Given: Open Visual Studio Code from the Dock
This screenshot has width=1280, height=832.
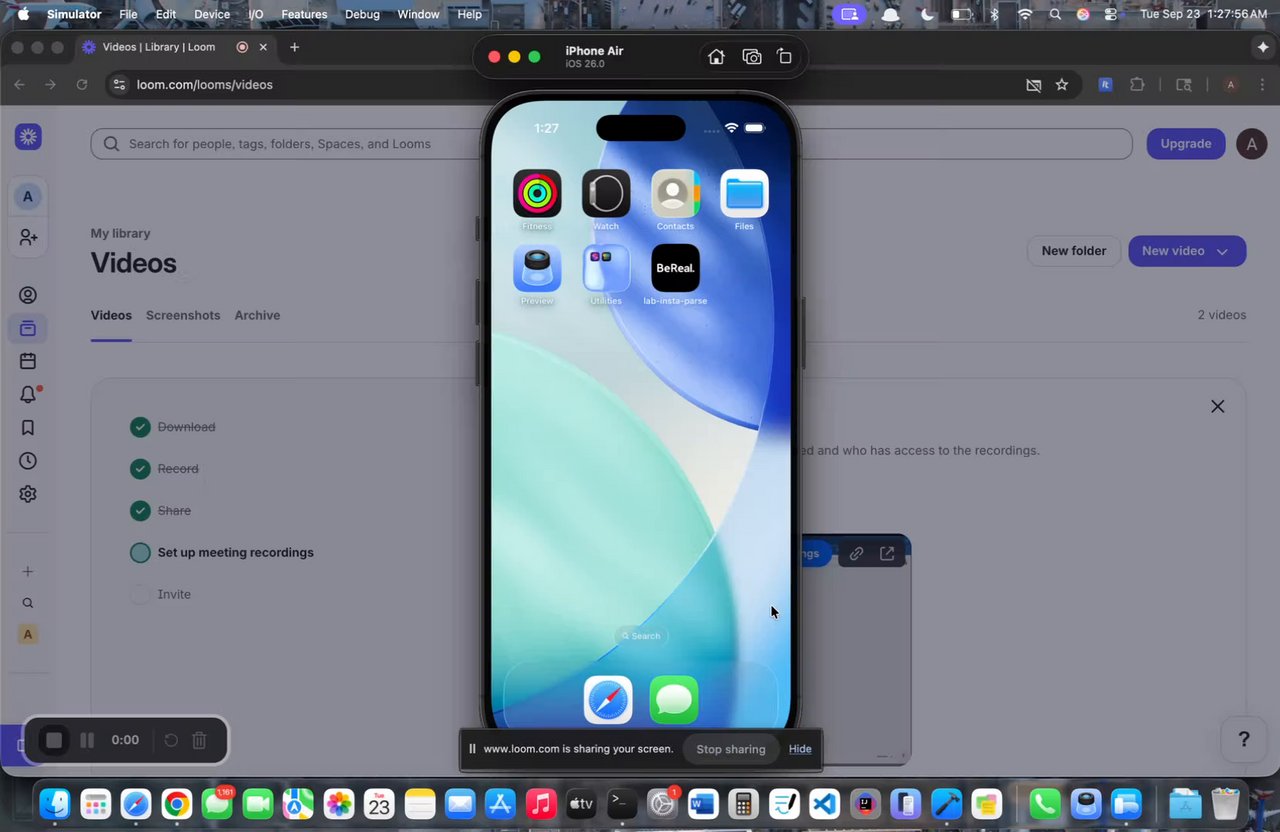Looking at the screenshot, I should click(x=825, y=803).
